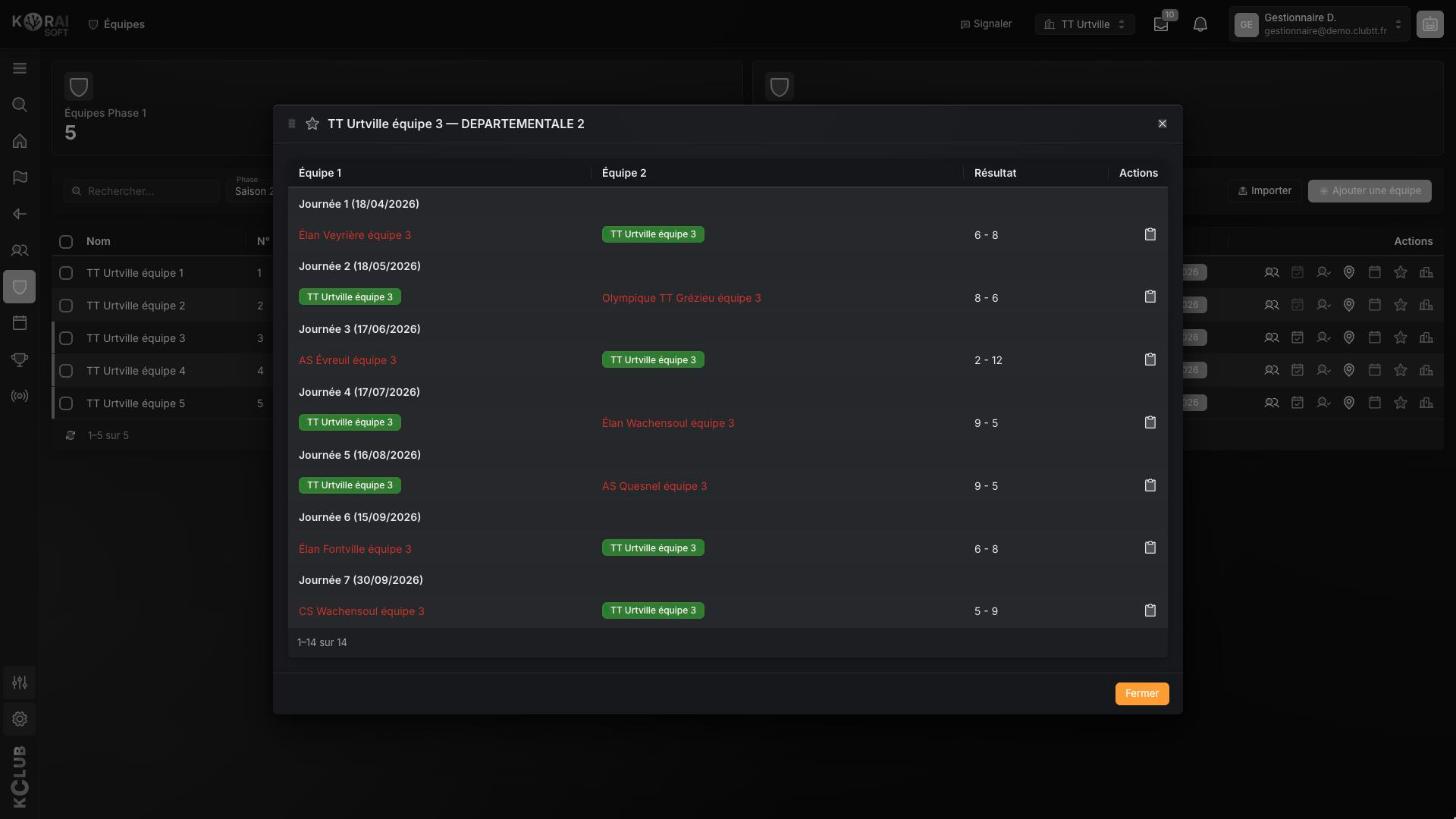Open match sheet for Journée 4 row
Image resolution: width=1456 pixels, height=819 pixels.
coord(1150,422)
